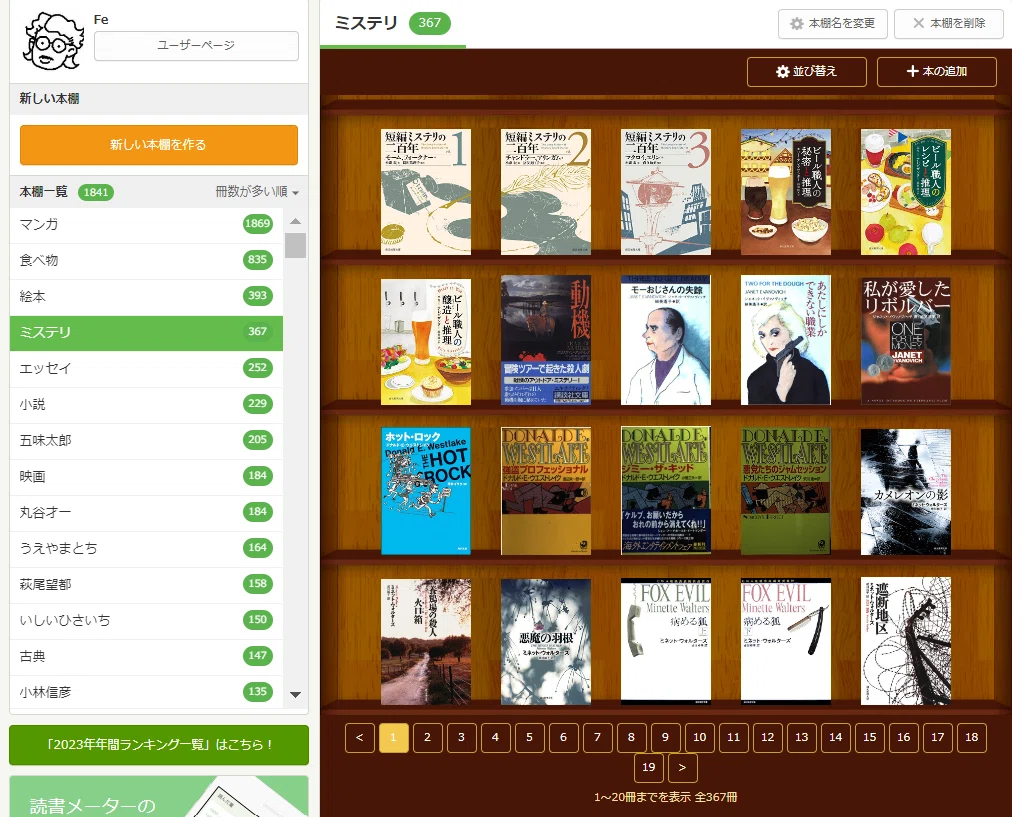Go to page 5 in pagination
The width and height of the screenshot is (1012, 817).
coord(529,738)
